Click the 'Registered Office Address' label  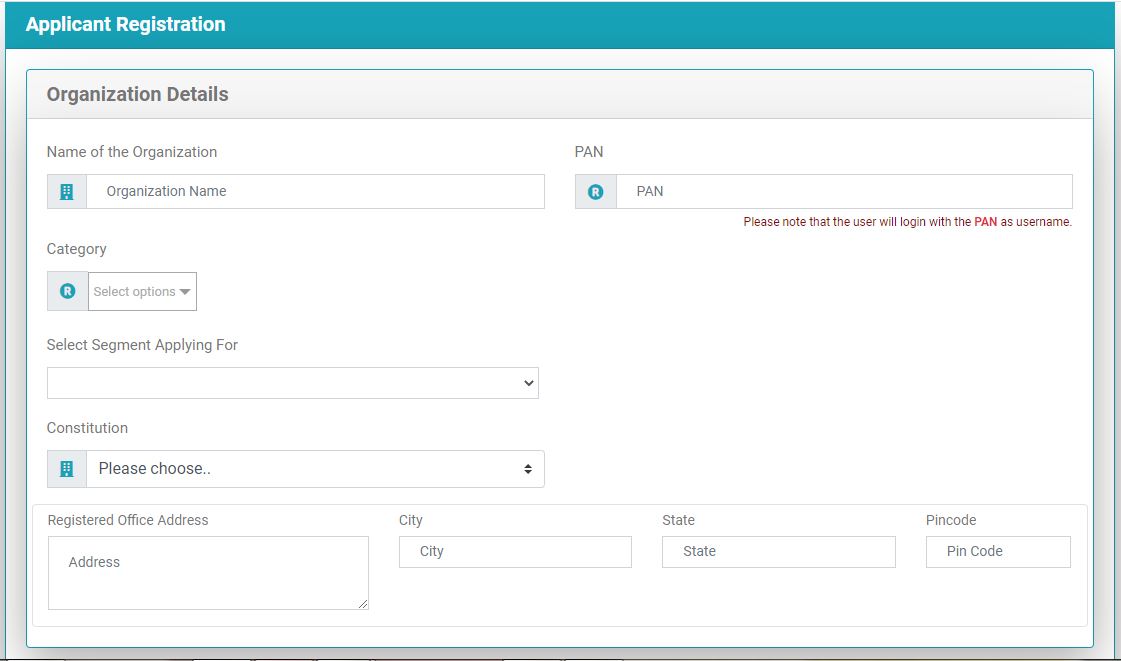(x=128, y=520)
